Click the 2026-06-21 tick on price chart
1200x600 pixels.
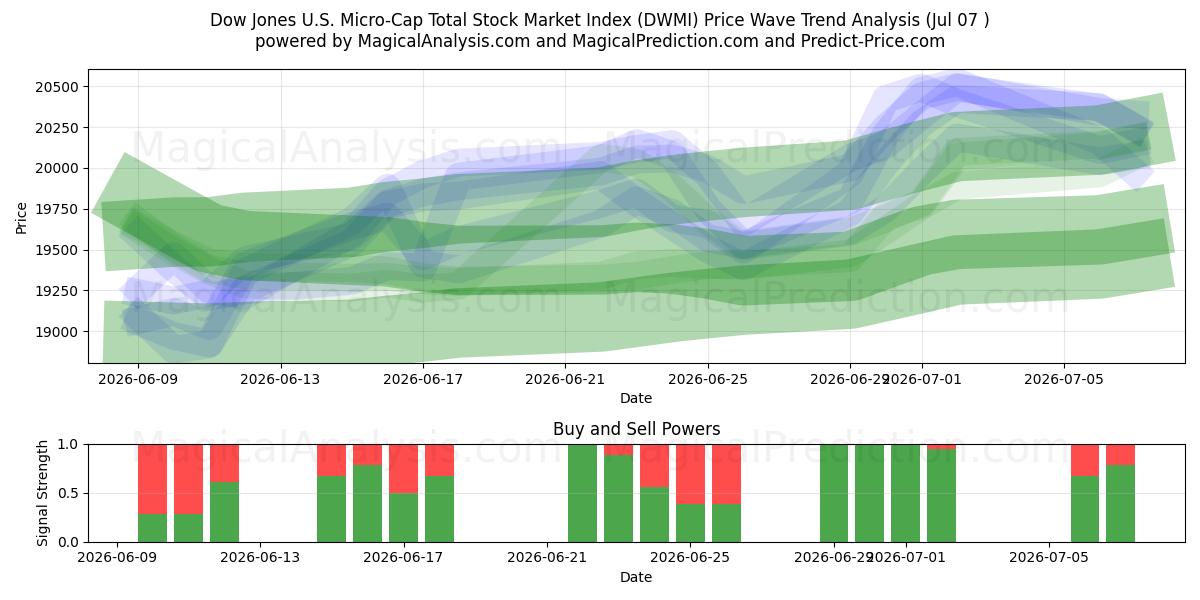[x=566, y=379]
